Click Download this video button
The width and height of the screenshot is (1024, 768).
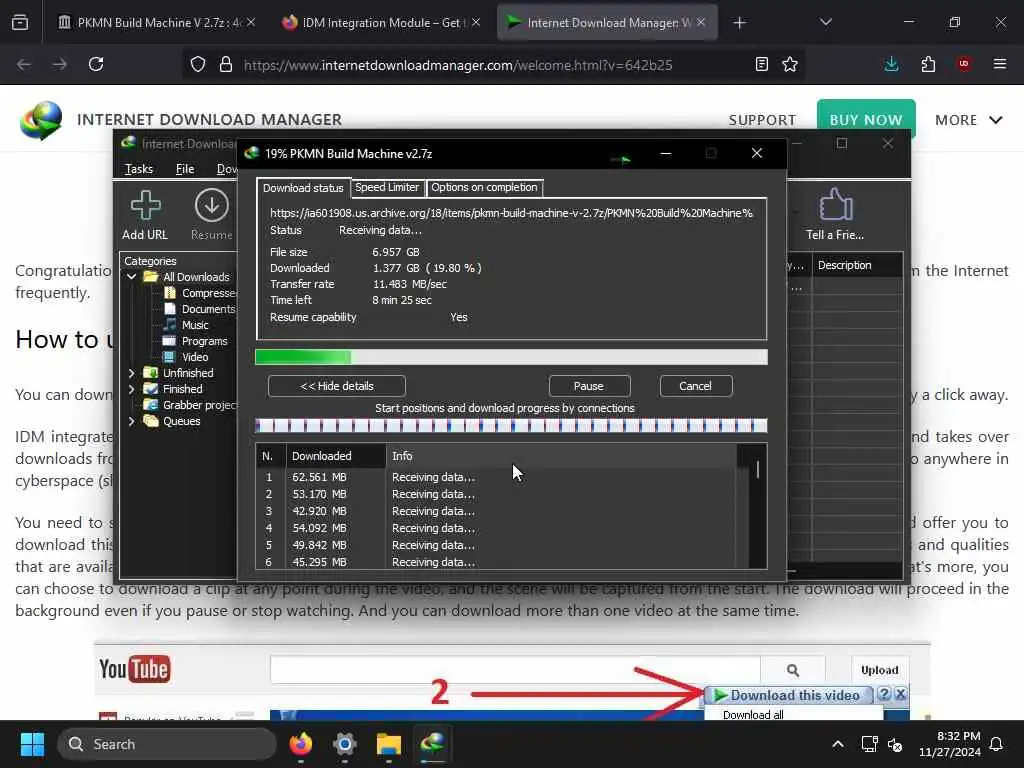(x=788, y=696)
